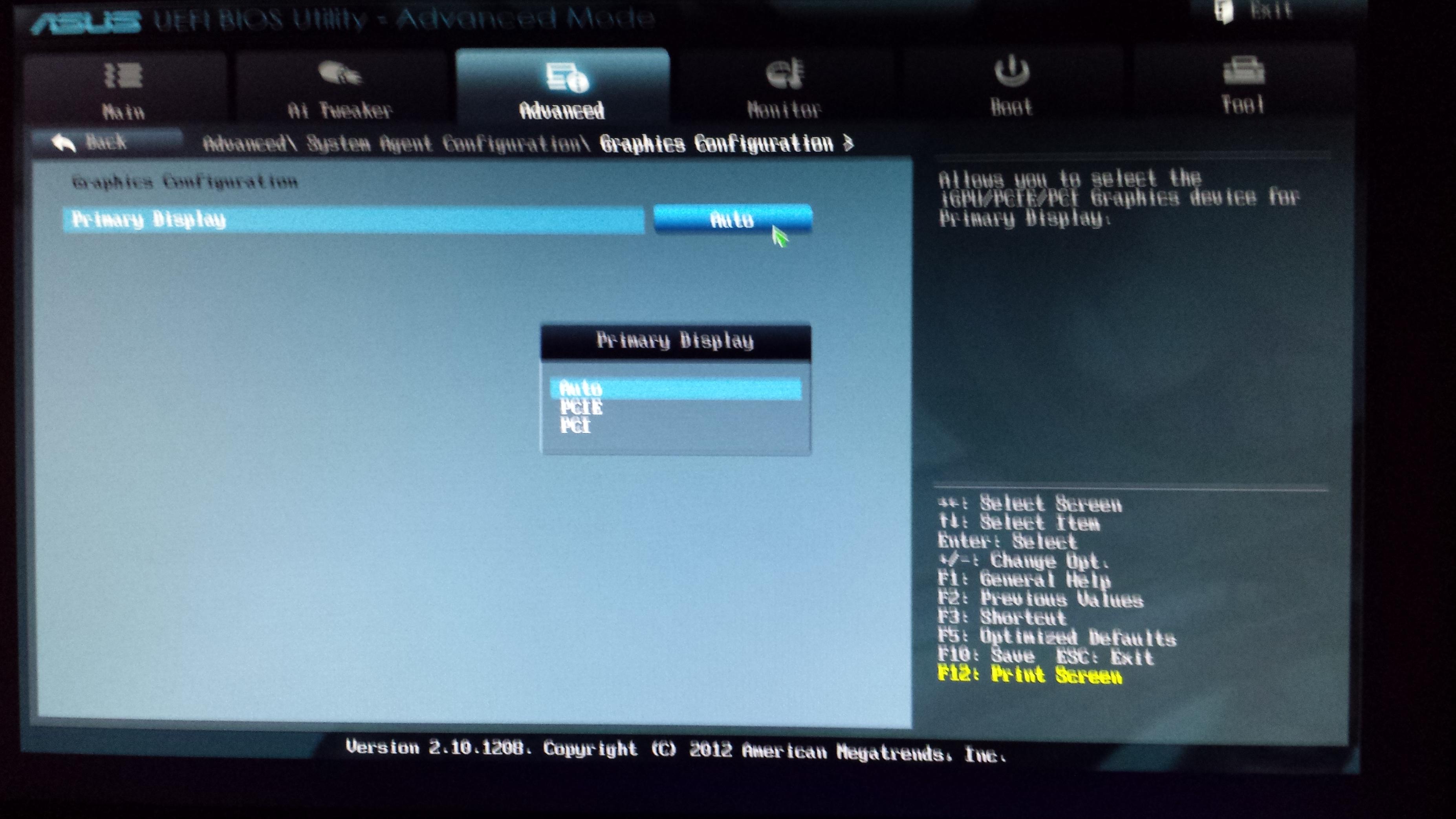This screenshot has width=1456, height=819.
Task: Click the Main tab list icon
Action: coord(123,75)
